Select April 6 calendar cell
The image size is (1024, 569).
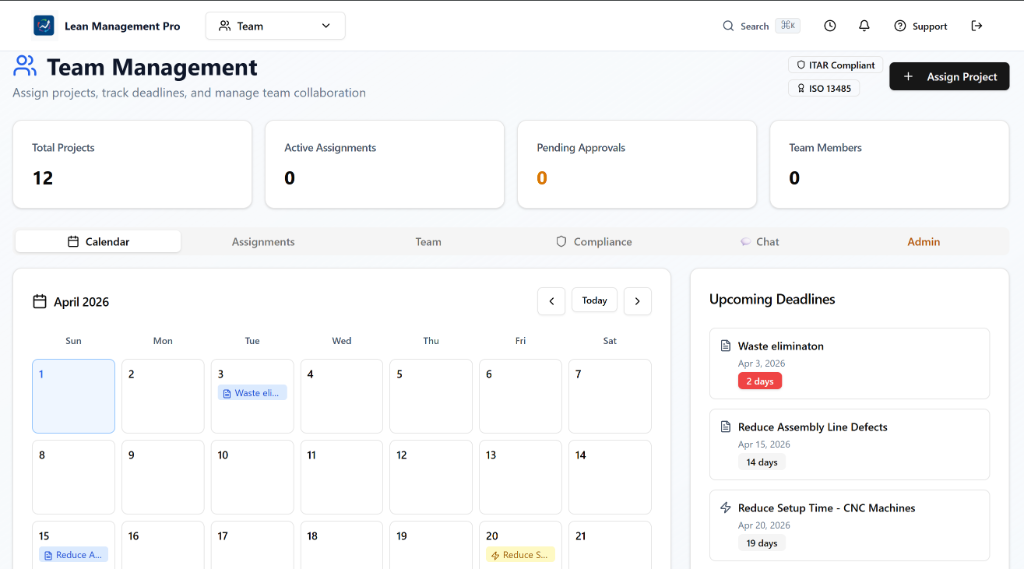click(x=520, y=396)
